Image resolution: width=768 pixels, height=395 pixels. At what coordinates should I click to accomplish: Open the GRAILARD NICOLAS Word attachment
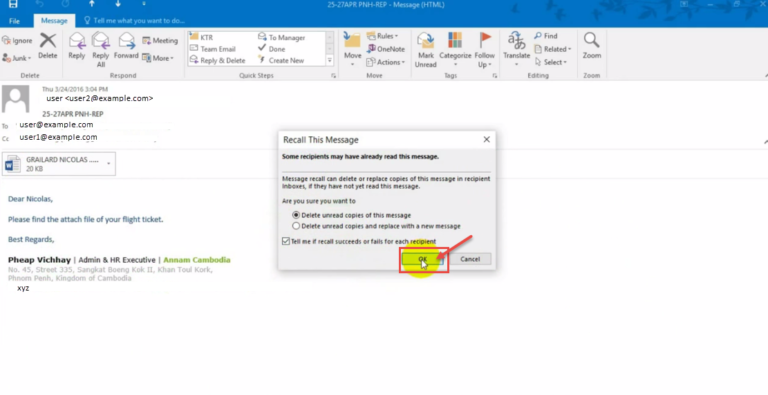[53, 164]
